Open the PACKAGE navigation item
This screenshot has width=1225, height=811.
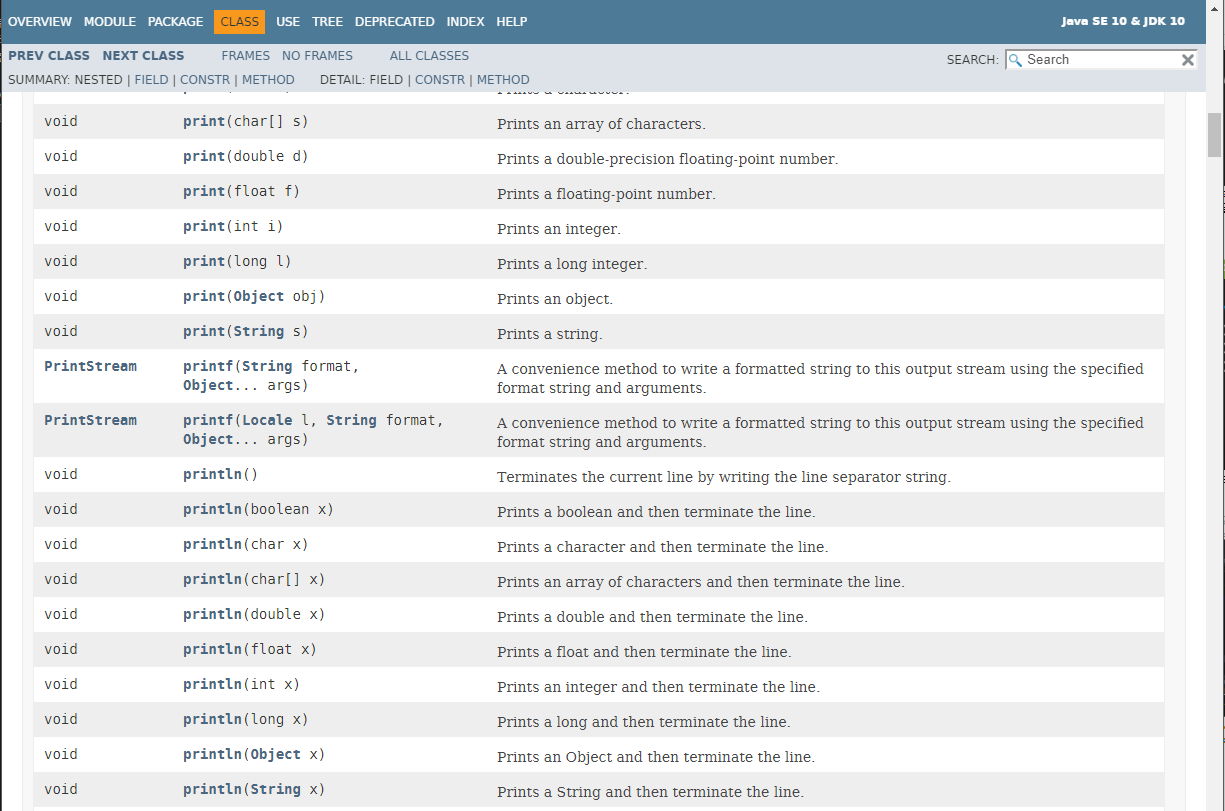coord(175,21)
